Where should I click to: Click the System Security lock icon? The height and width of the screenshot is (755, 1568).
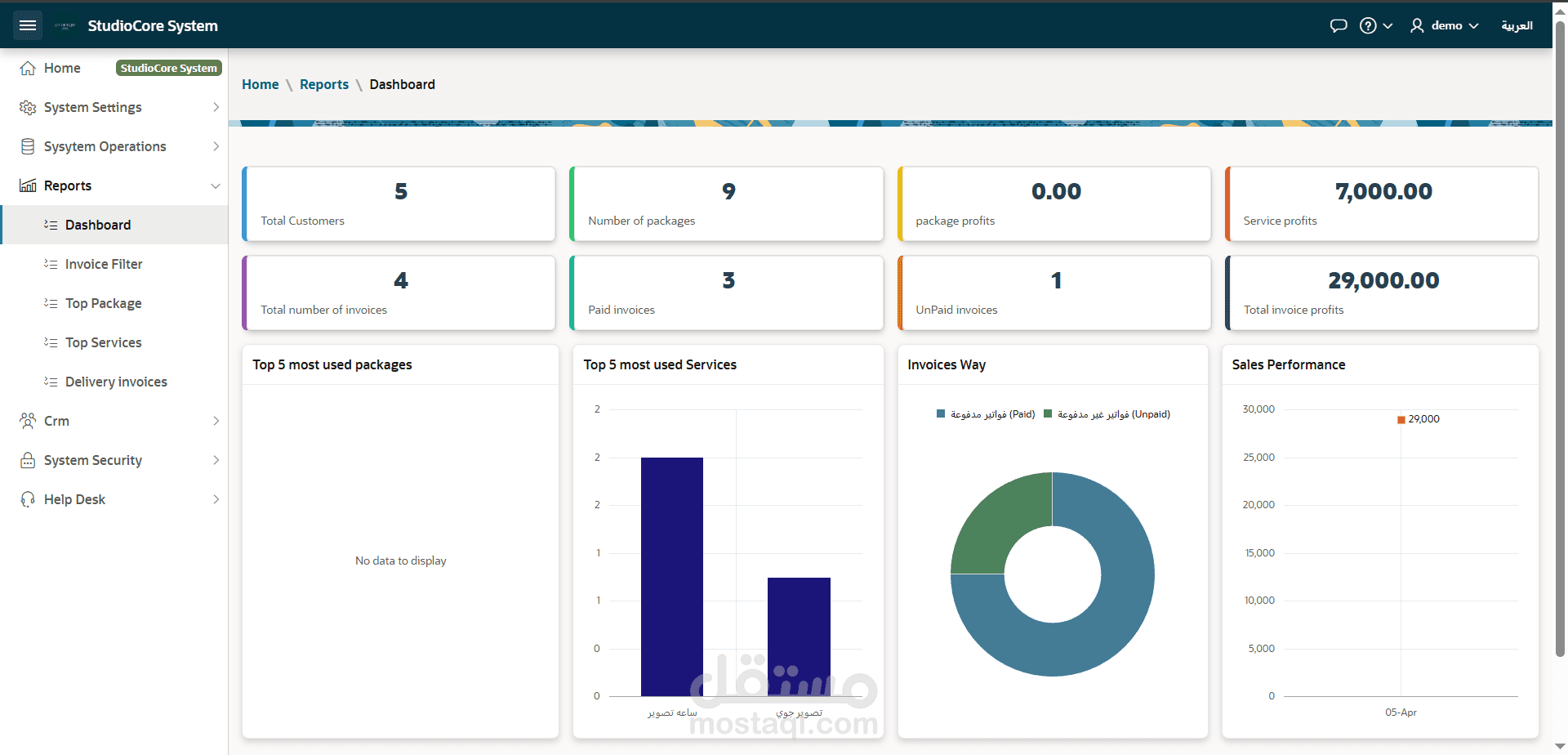point(28,460)
